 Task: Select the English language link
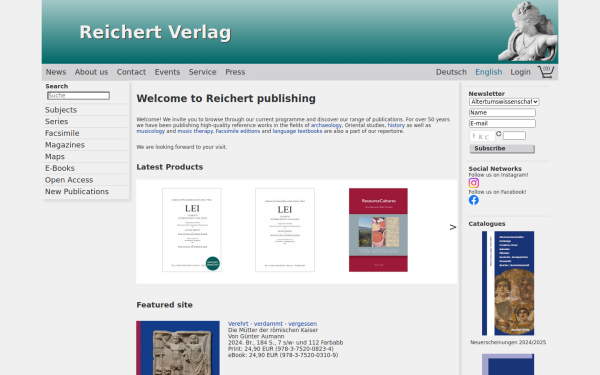[489, 72]
